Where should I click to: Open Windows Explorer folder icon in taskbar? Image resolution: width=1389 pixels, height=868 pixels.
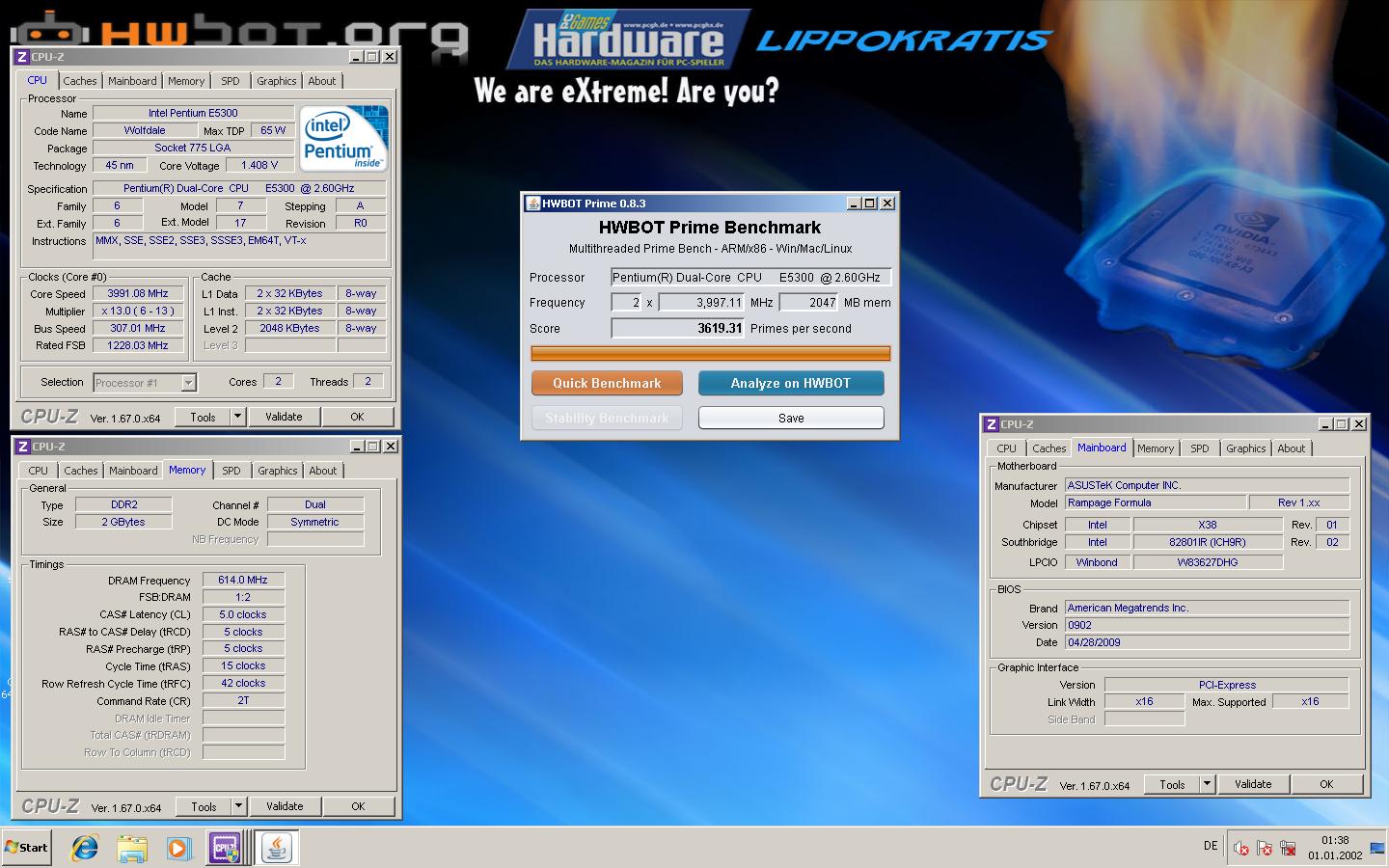pyautogui.click(x=132, y=848)
